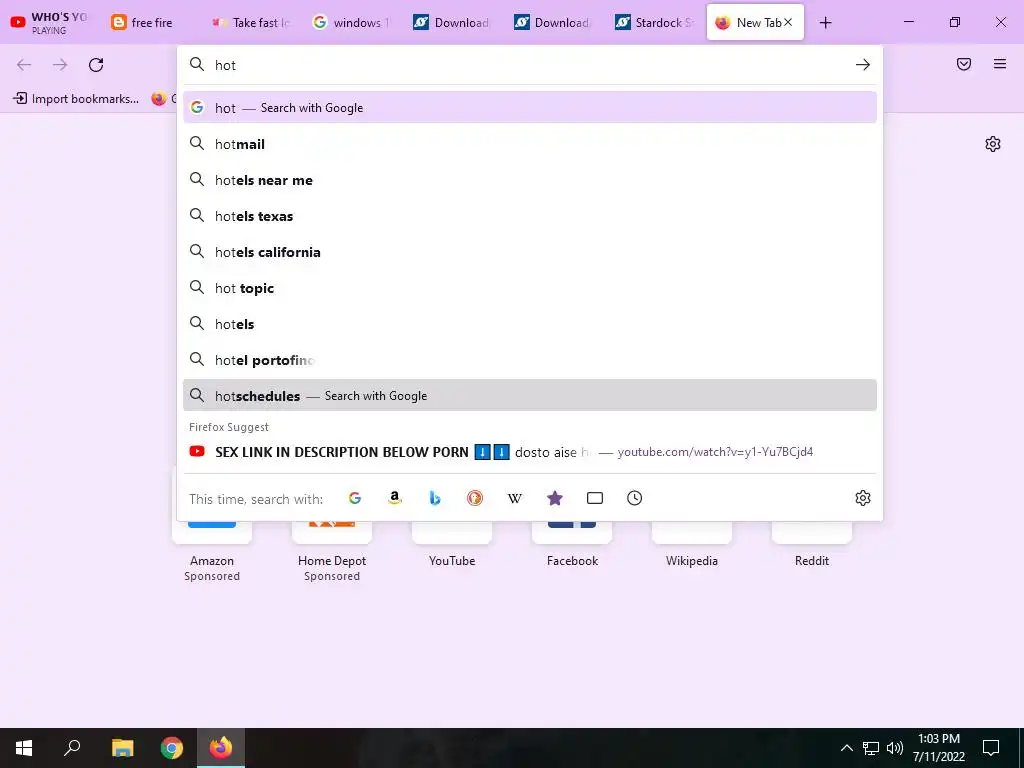Open Google Chrome from taskbar
Screen dimensions: 1024x768
[x=172, y=748]
